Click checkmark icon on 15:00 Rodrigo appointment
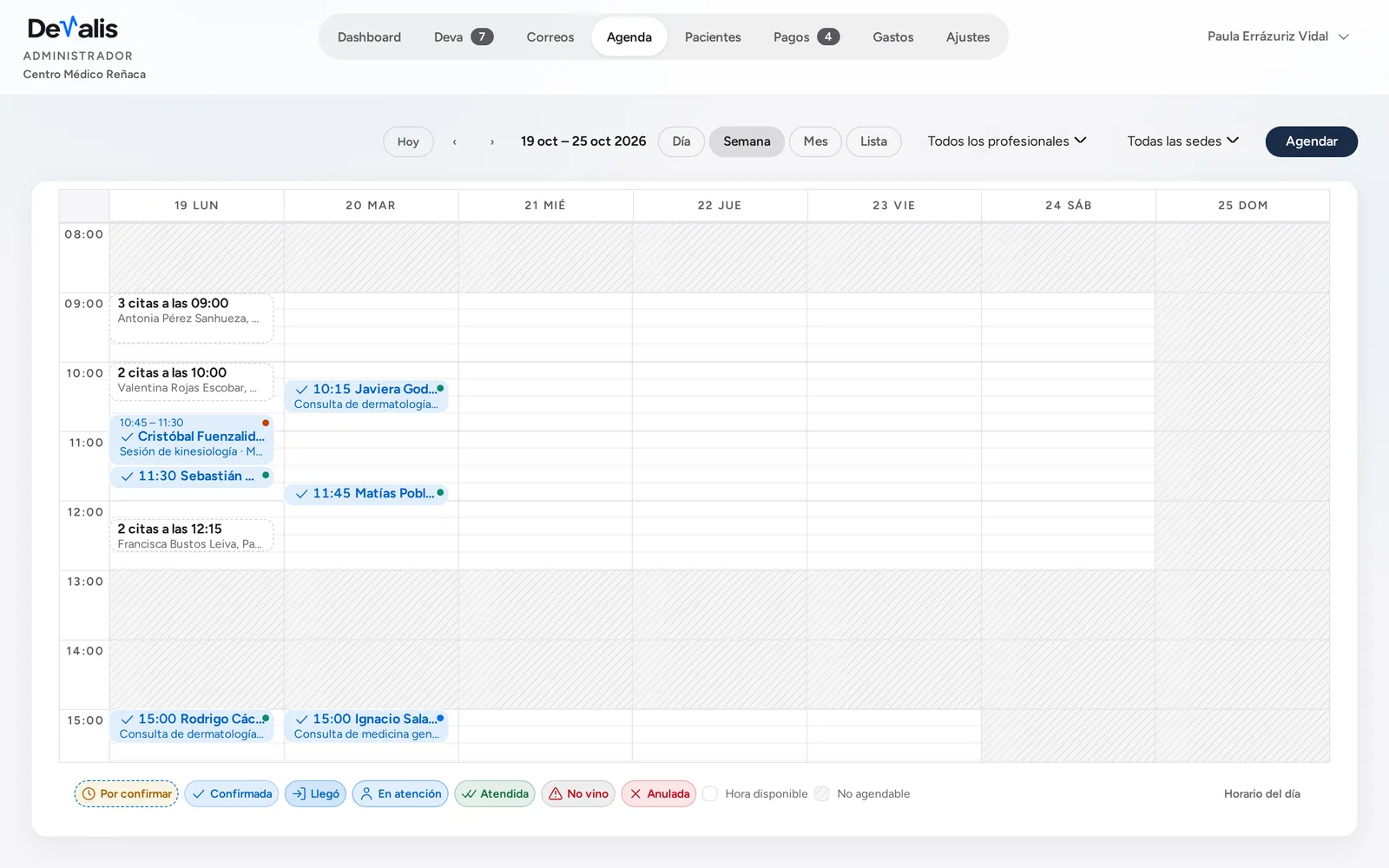Image resolution: width=1389 pixels, height=868 pixels. coord(128,720)
